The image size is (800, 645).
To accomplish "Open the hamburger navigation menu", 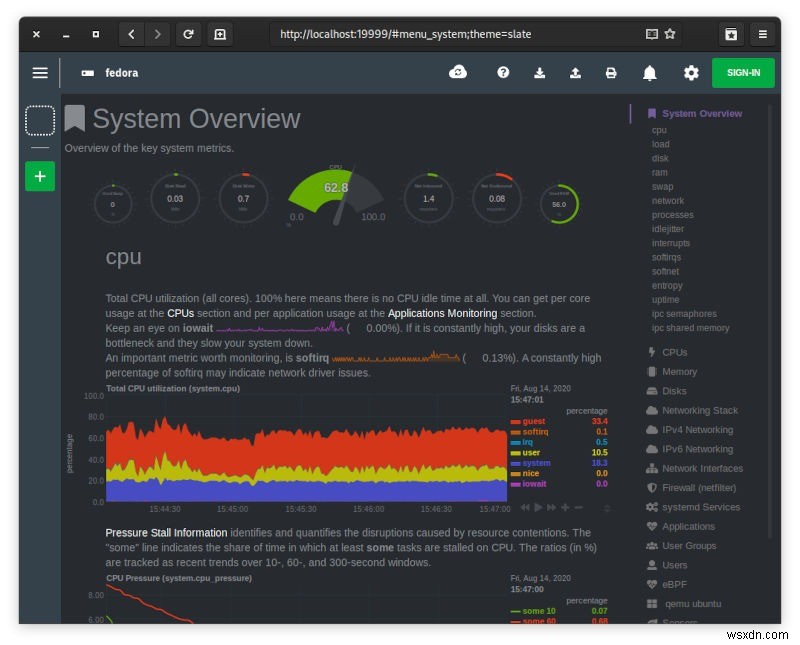I will pyautogui.click(x=39, y=72).
